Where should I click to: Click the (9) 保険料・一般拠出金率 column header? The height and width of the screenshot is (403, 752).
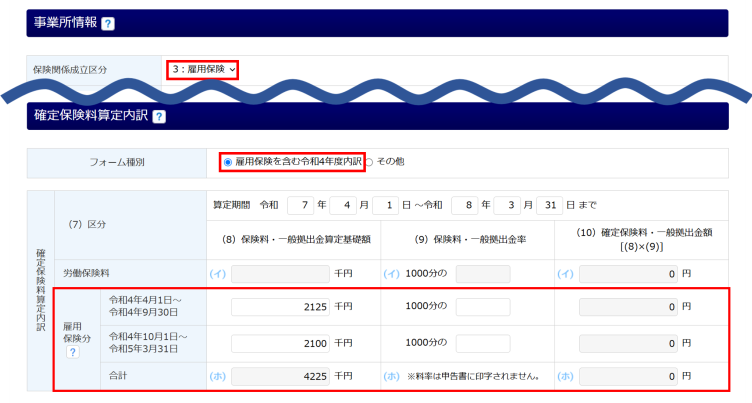pos(470,239)
